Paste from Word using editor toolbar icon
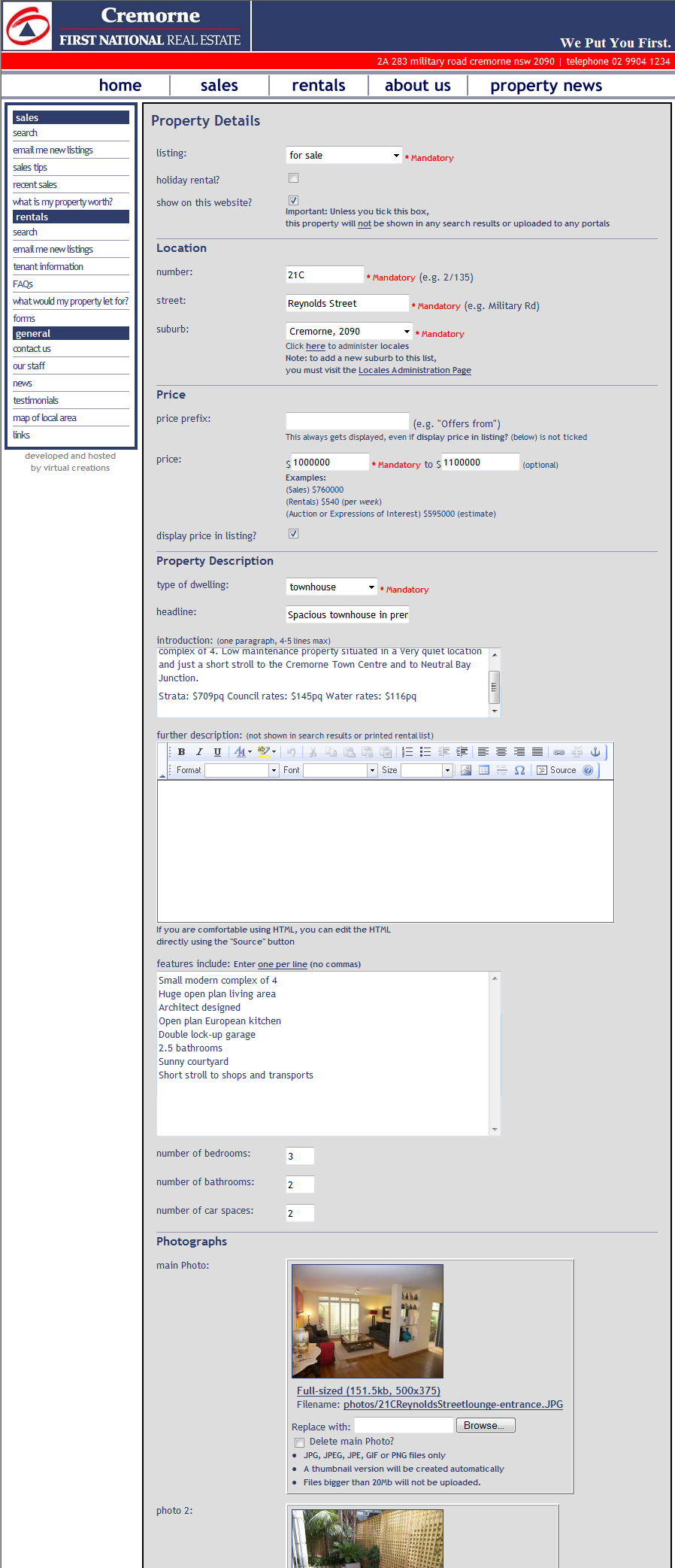This screenshot has height=1568, width=675. point(386,752)
